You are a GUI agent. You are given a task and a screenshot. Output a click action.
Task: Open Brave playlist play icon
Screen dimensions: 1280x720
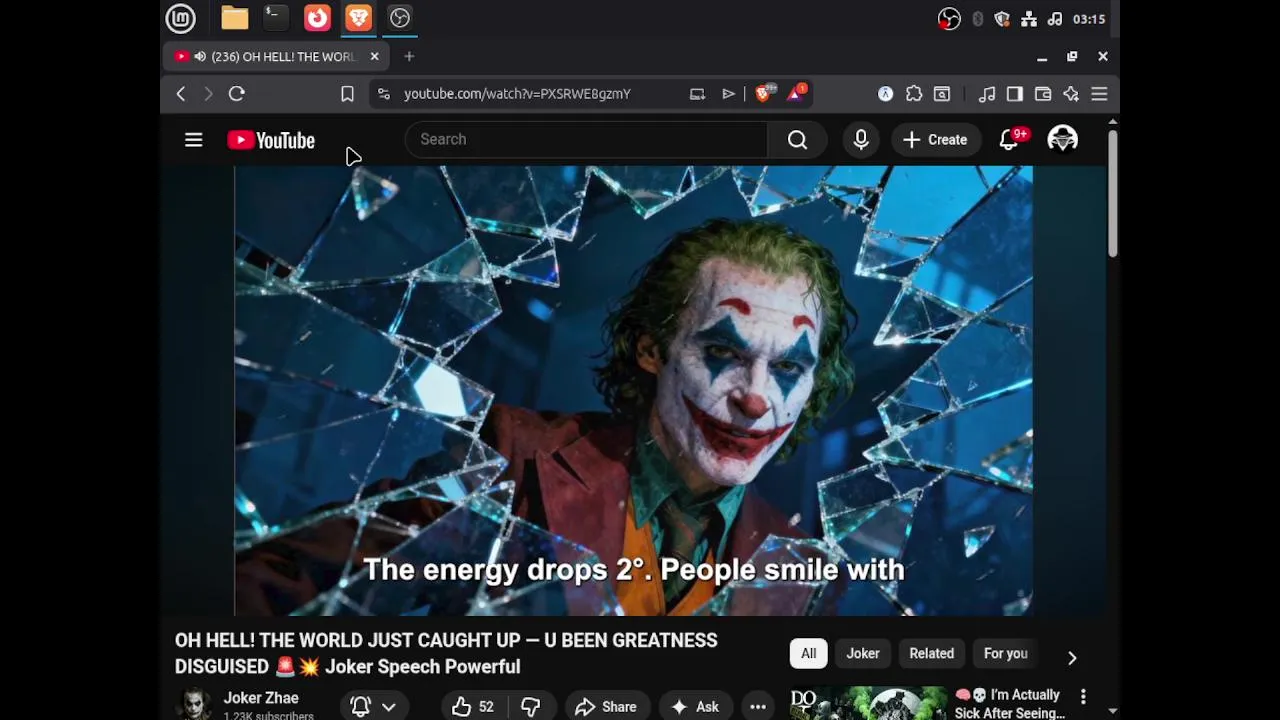728,94
